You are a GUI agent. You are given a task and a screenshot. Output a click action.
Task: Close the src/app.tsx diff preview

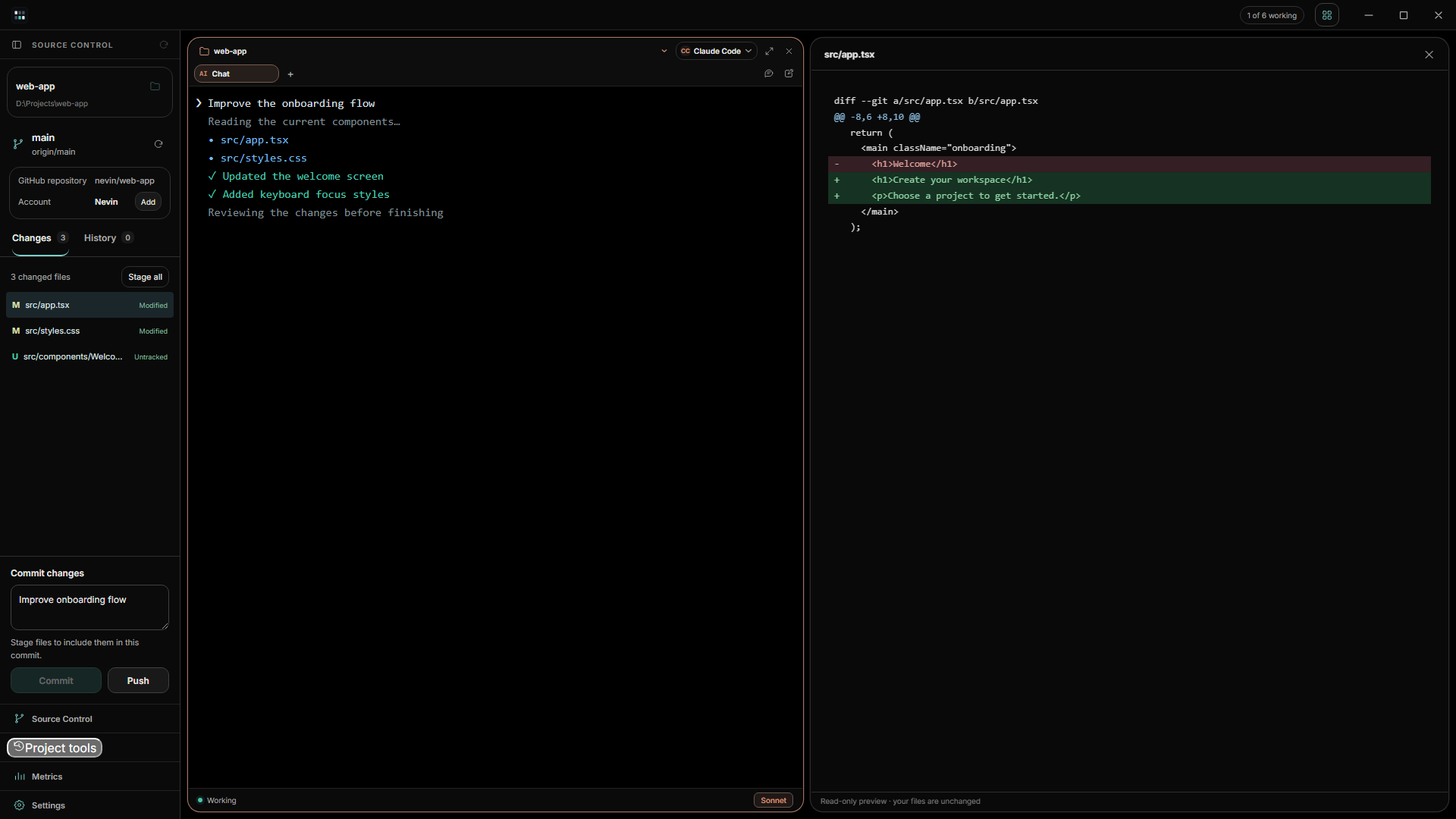[1429, 55]
